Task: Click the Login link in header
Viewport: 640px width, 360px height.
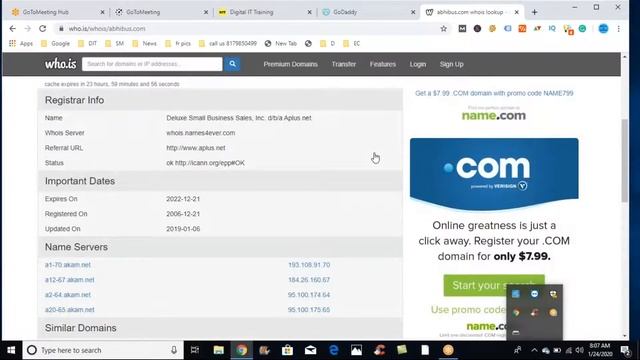Action: coord(418,64)
